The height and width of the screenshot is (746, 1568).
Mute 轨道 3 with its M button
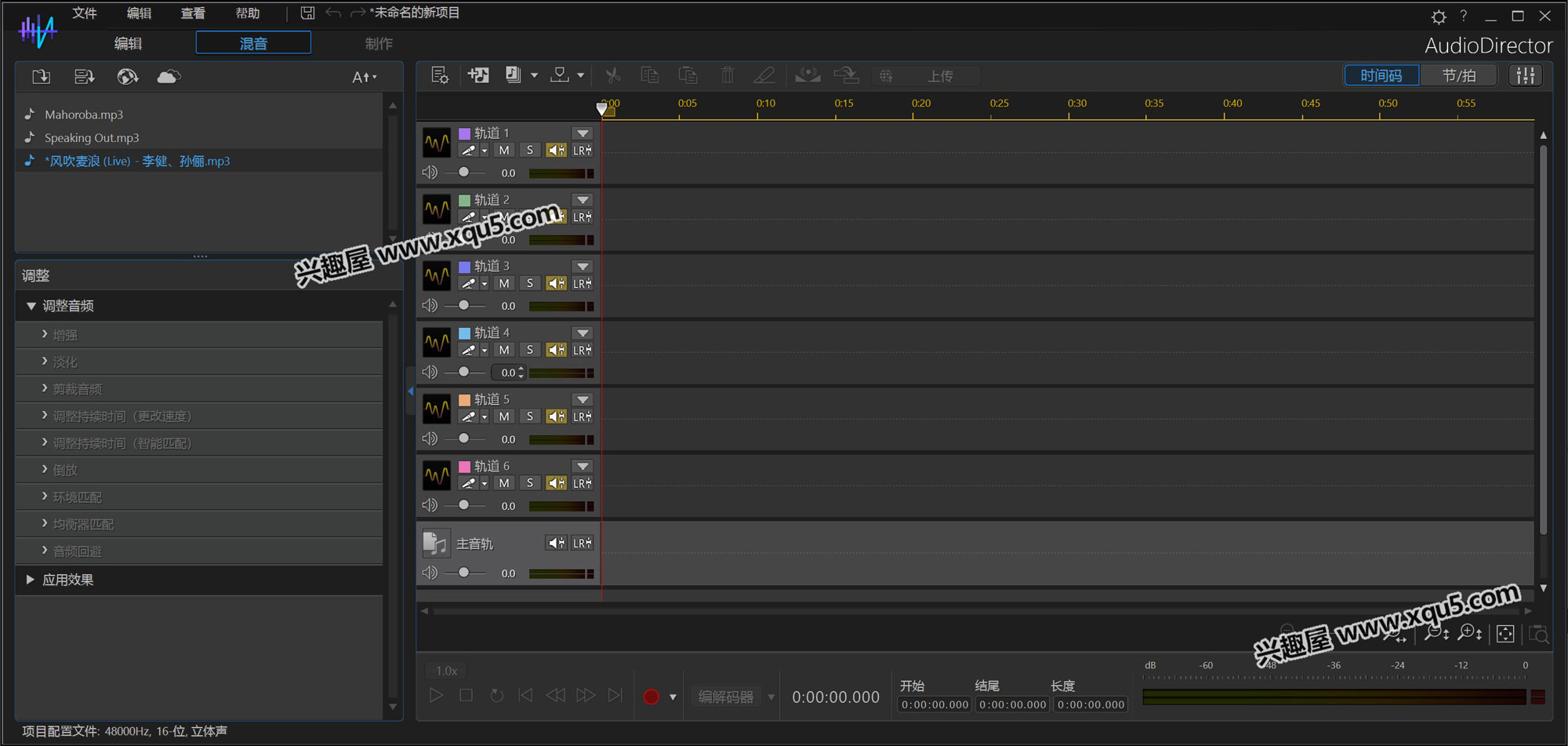[x=504, y=283]
